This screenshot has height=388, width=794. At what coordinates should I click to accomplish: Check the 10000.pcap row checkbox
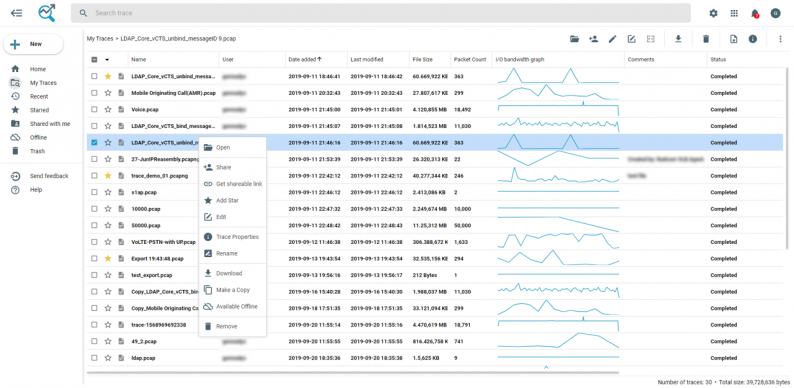point(94,209)
